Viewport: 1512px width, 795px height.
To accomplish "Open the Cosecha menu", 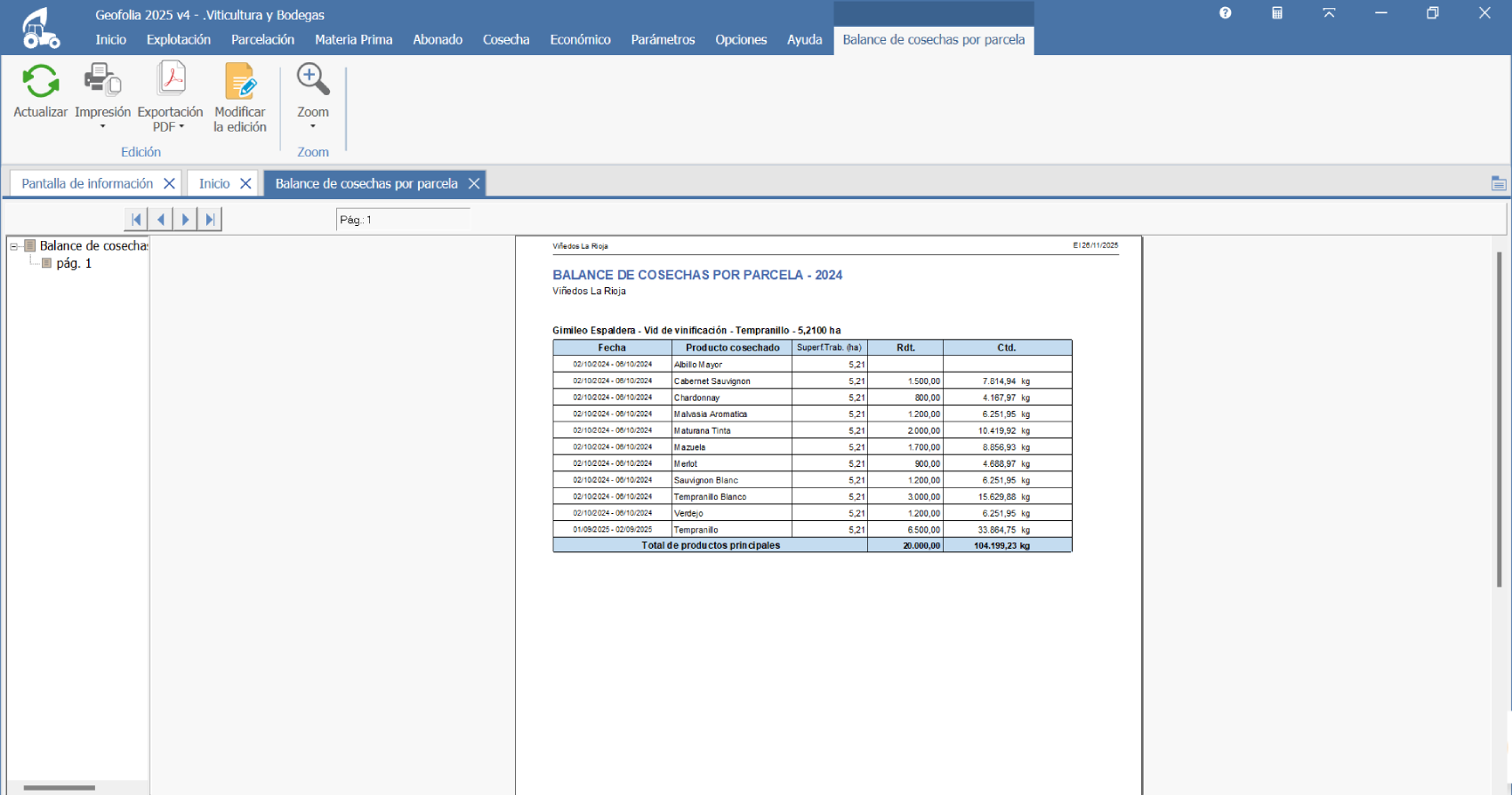I will click(506, 40).
